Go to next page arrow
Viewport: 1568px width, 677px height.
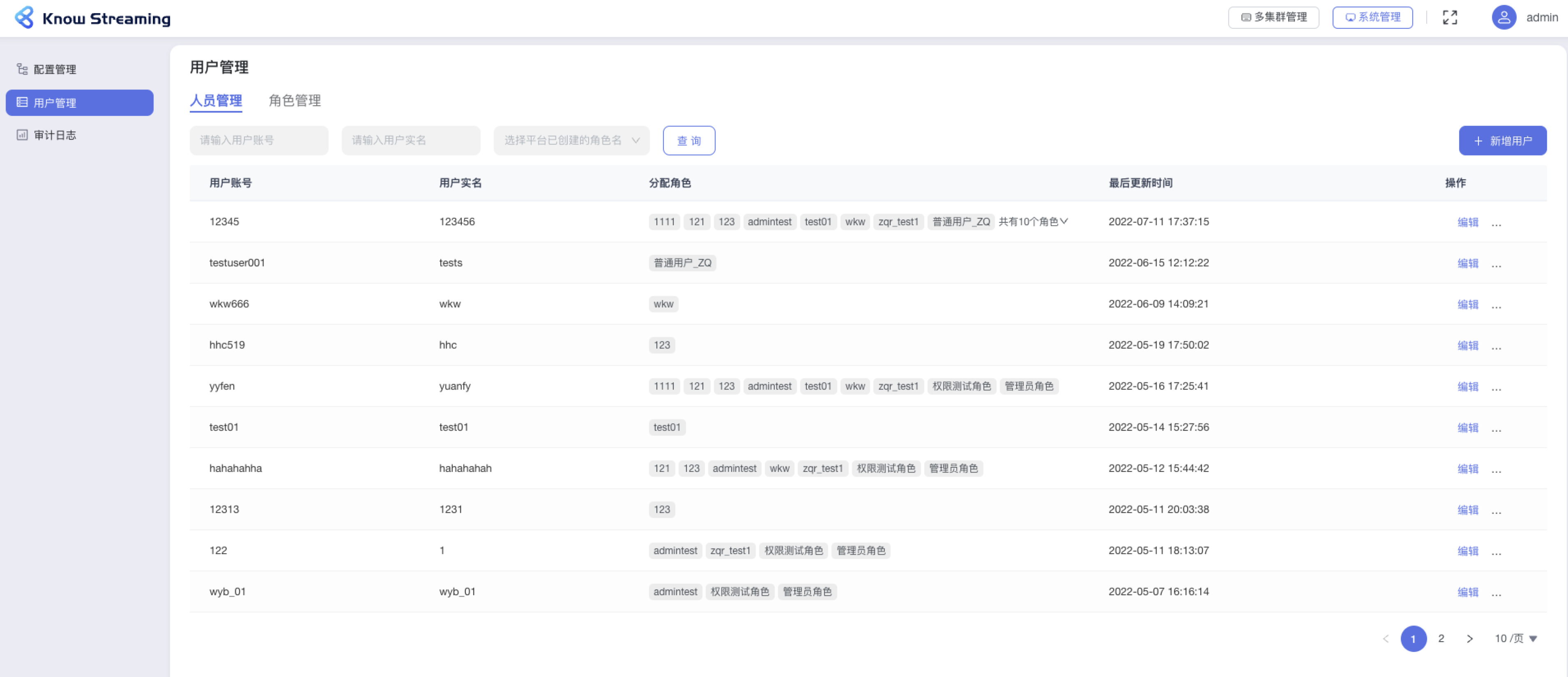(1469, 639)
